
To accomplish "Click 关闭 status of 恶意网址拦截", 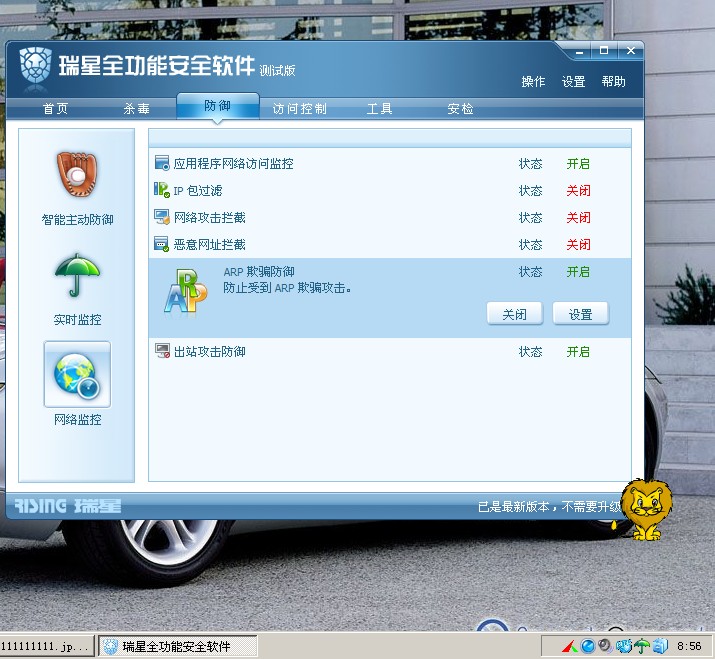I will tap(578, 244).
